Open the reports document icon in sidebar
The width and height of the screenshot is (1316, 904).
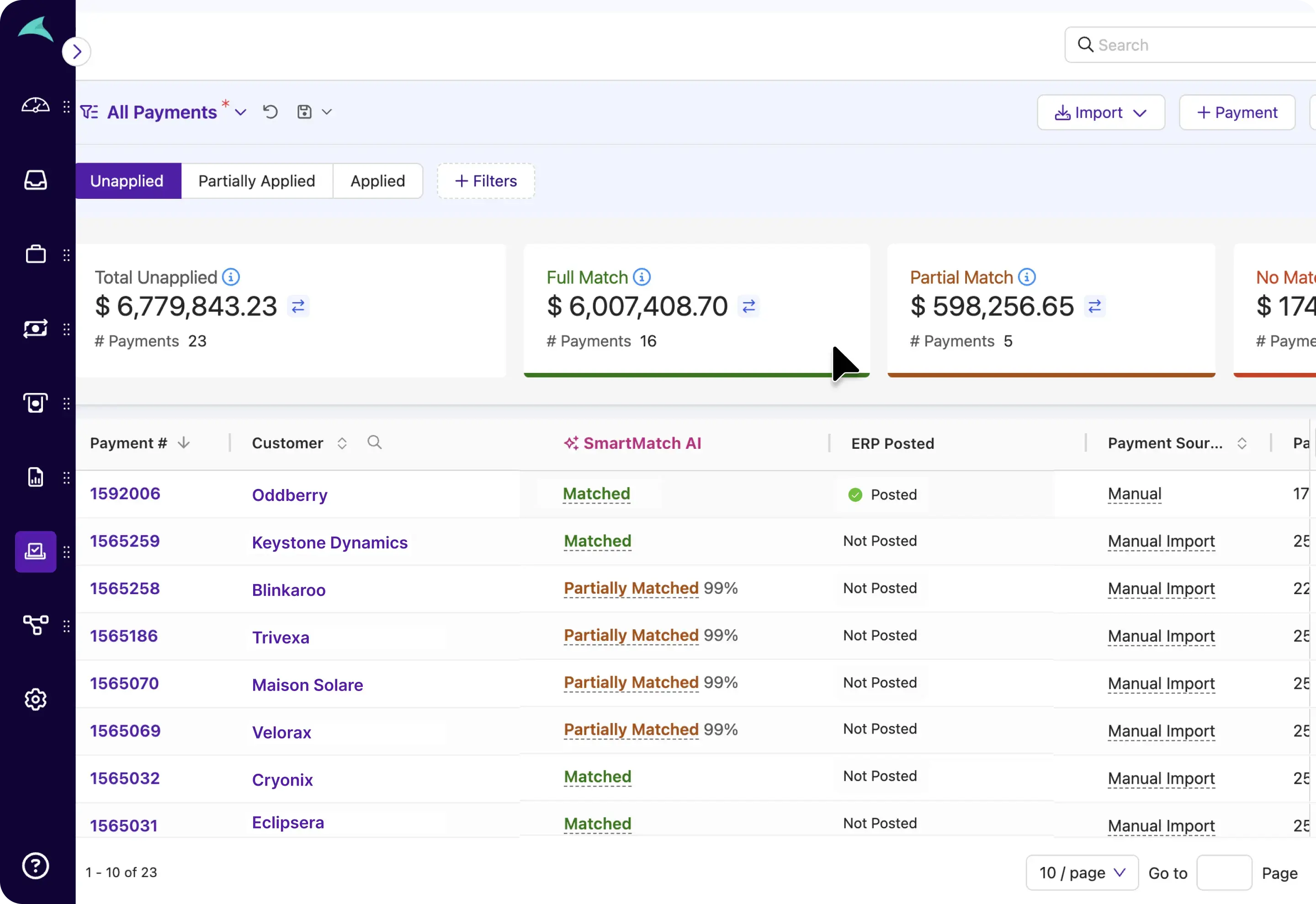pos(35,477)
